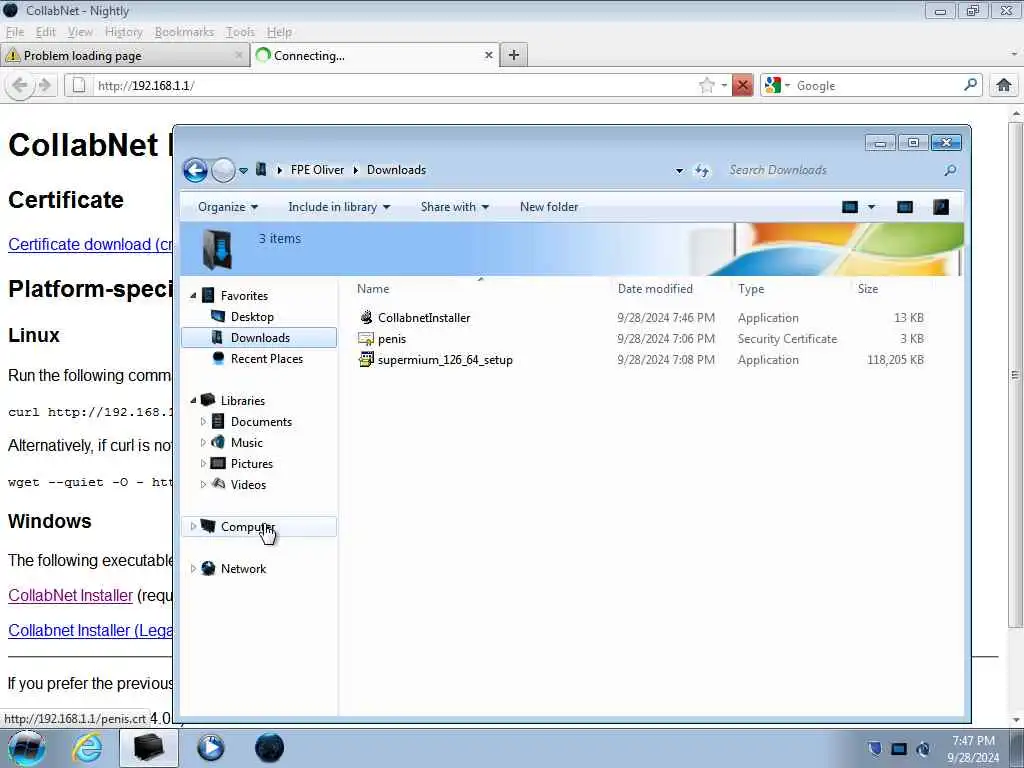Viewport: 1024px width, 768px height.
Task: Close the Connecting... tab
Action: [x=488, y=56]
